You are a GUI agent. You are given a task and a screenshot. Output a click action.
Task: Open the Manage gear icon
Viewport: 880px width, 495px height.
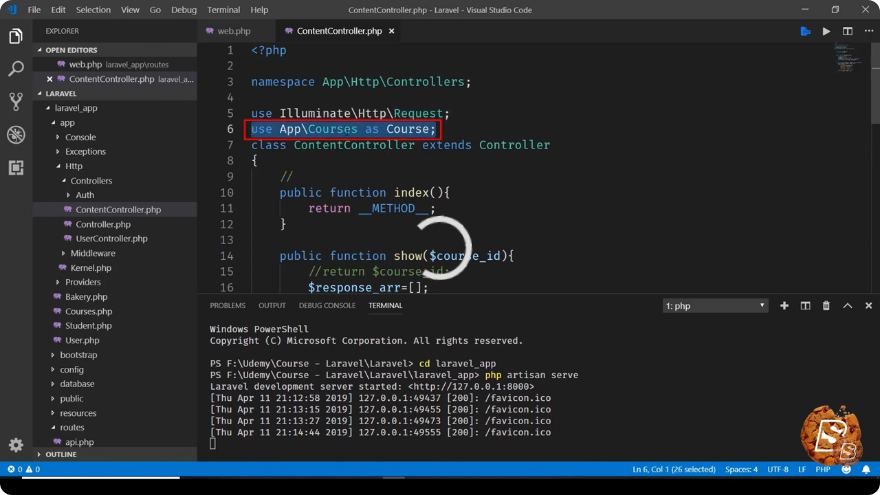pyautogui.click(x=16, y=445)
